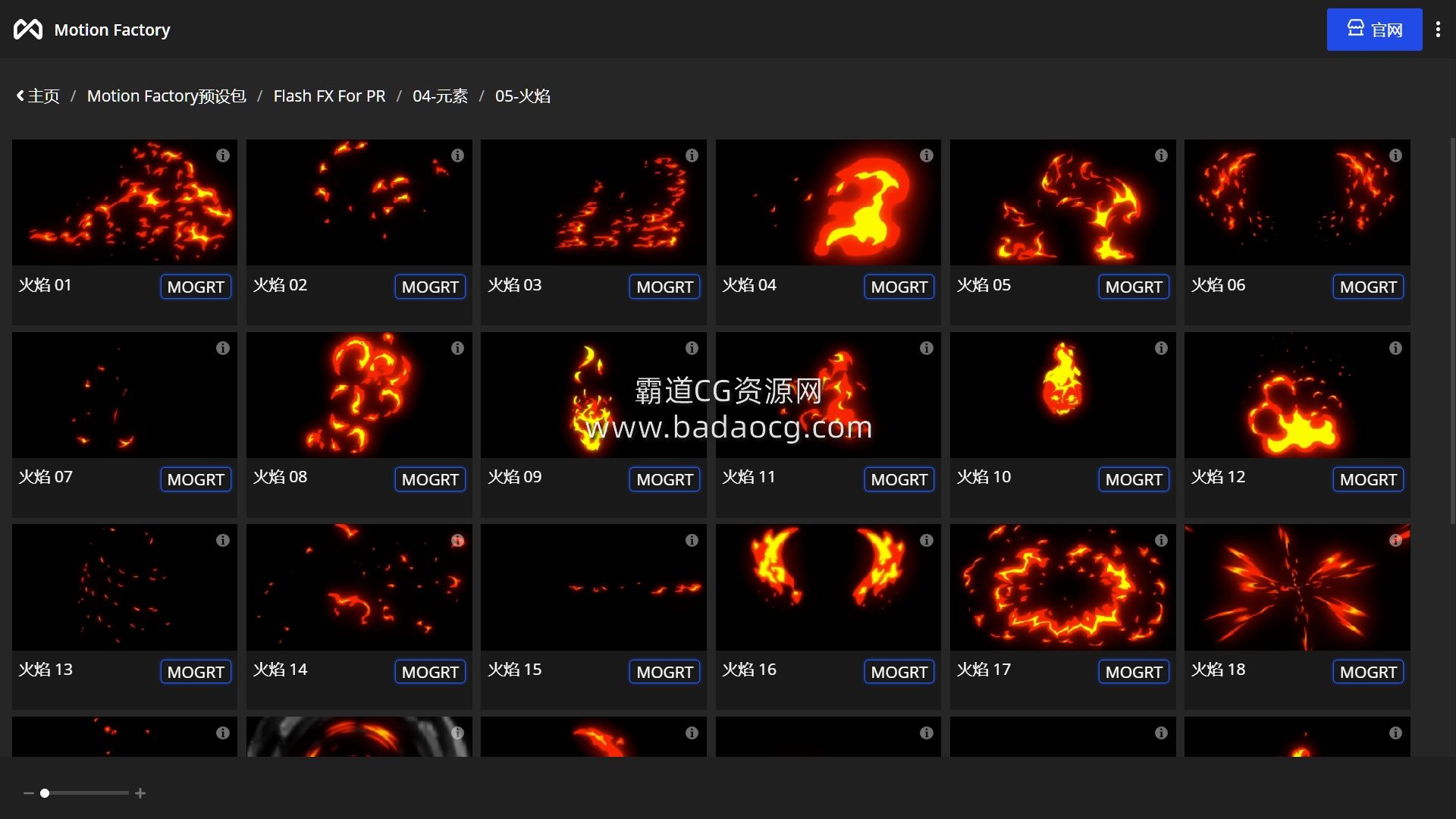Click the Motion Factory title text
Viewport: 1456px width, 819px height.
pos(112,30)
